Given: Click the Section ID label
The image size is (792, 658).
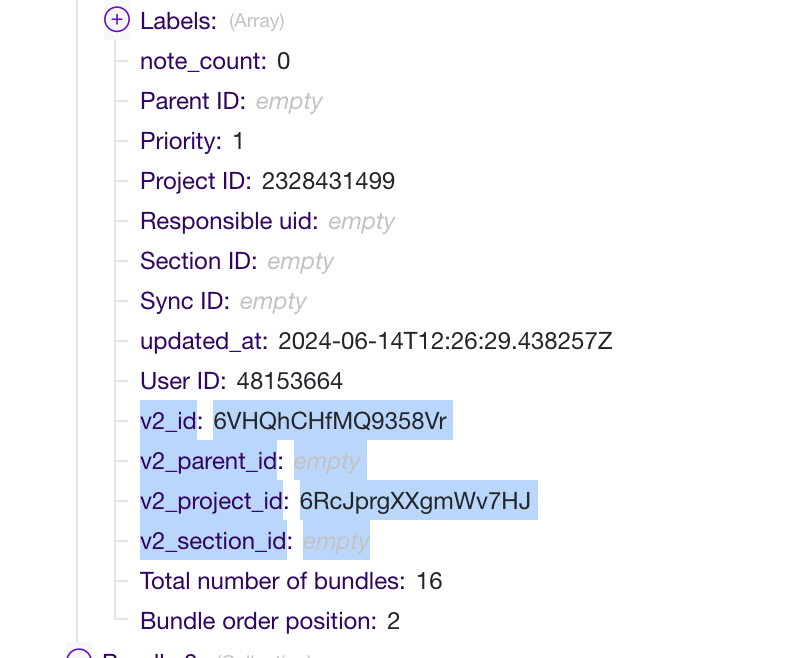Looking at the screenshot, I should click(x=198, y=261).
